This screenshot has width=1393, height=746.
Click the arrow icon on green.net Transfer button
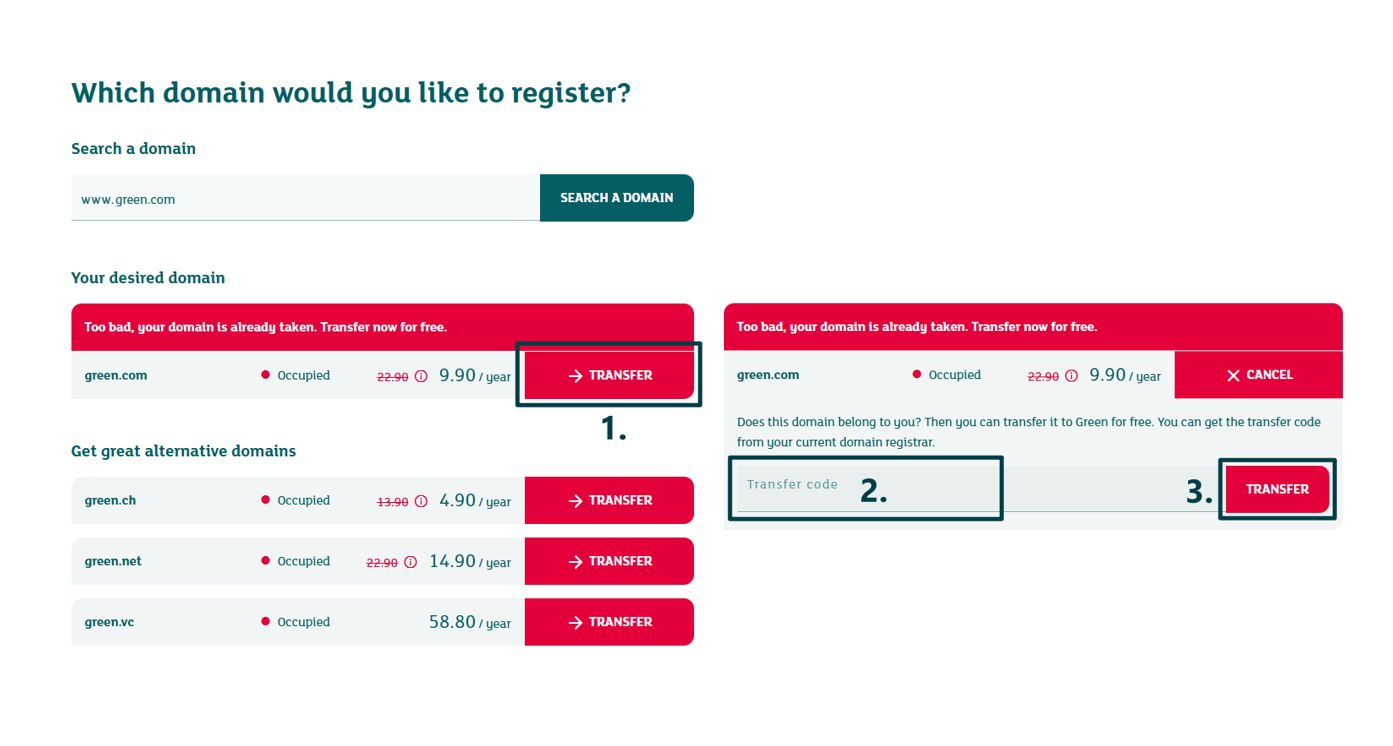575,561
